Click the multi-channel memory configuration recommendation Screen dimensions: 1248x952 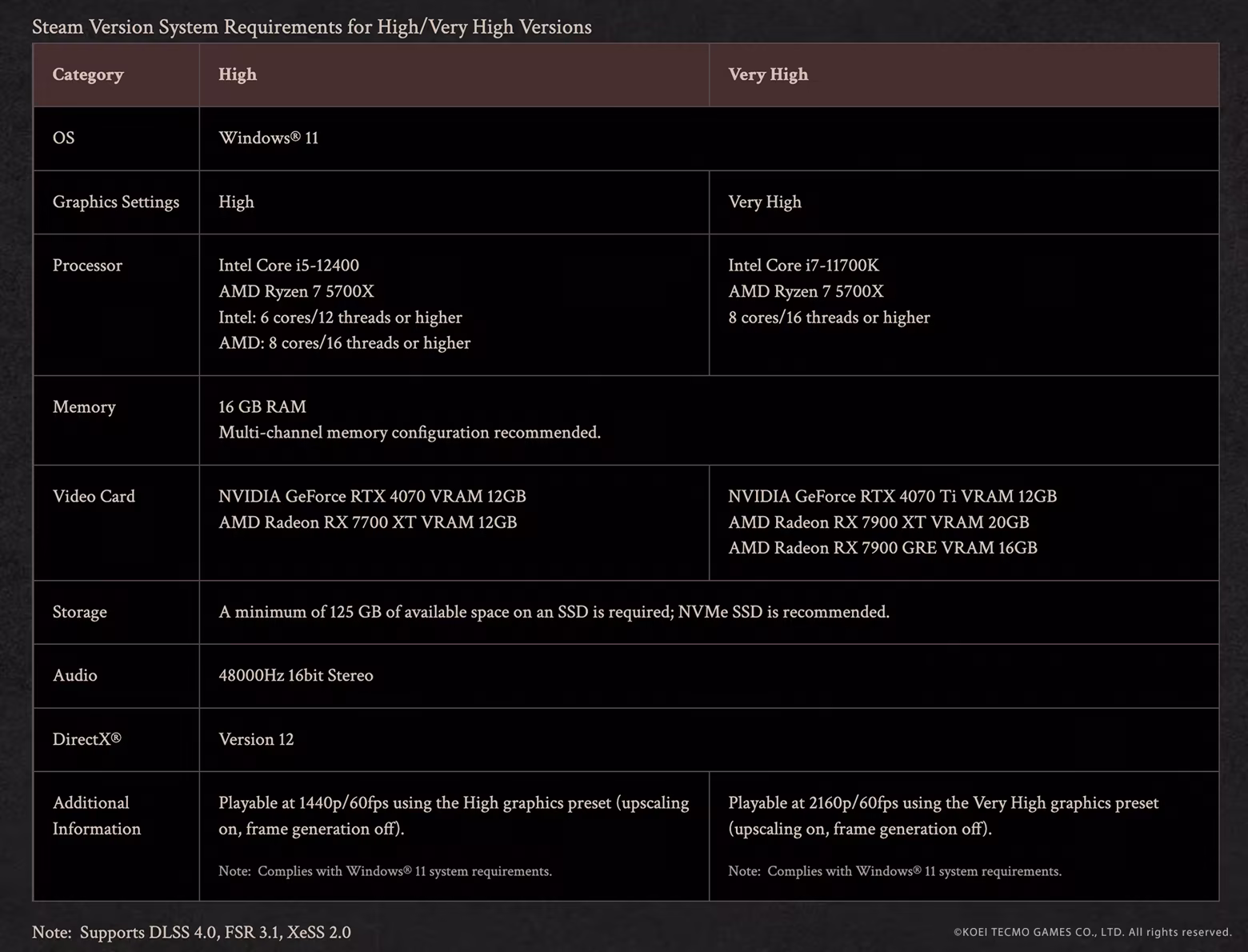pyautogui.click(x=409, y=433)
